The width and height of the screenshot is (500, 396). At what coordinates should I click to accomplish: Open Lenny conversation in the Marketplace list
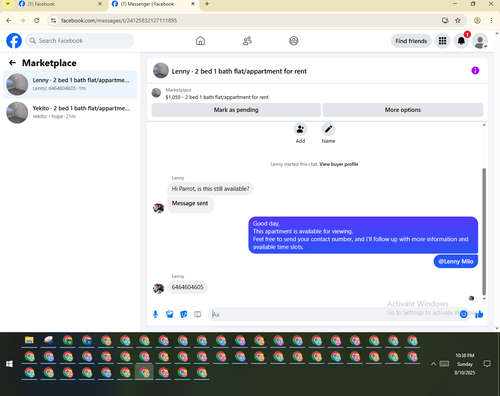tap(70, 84)
